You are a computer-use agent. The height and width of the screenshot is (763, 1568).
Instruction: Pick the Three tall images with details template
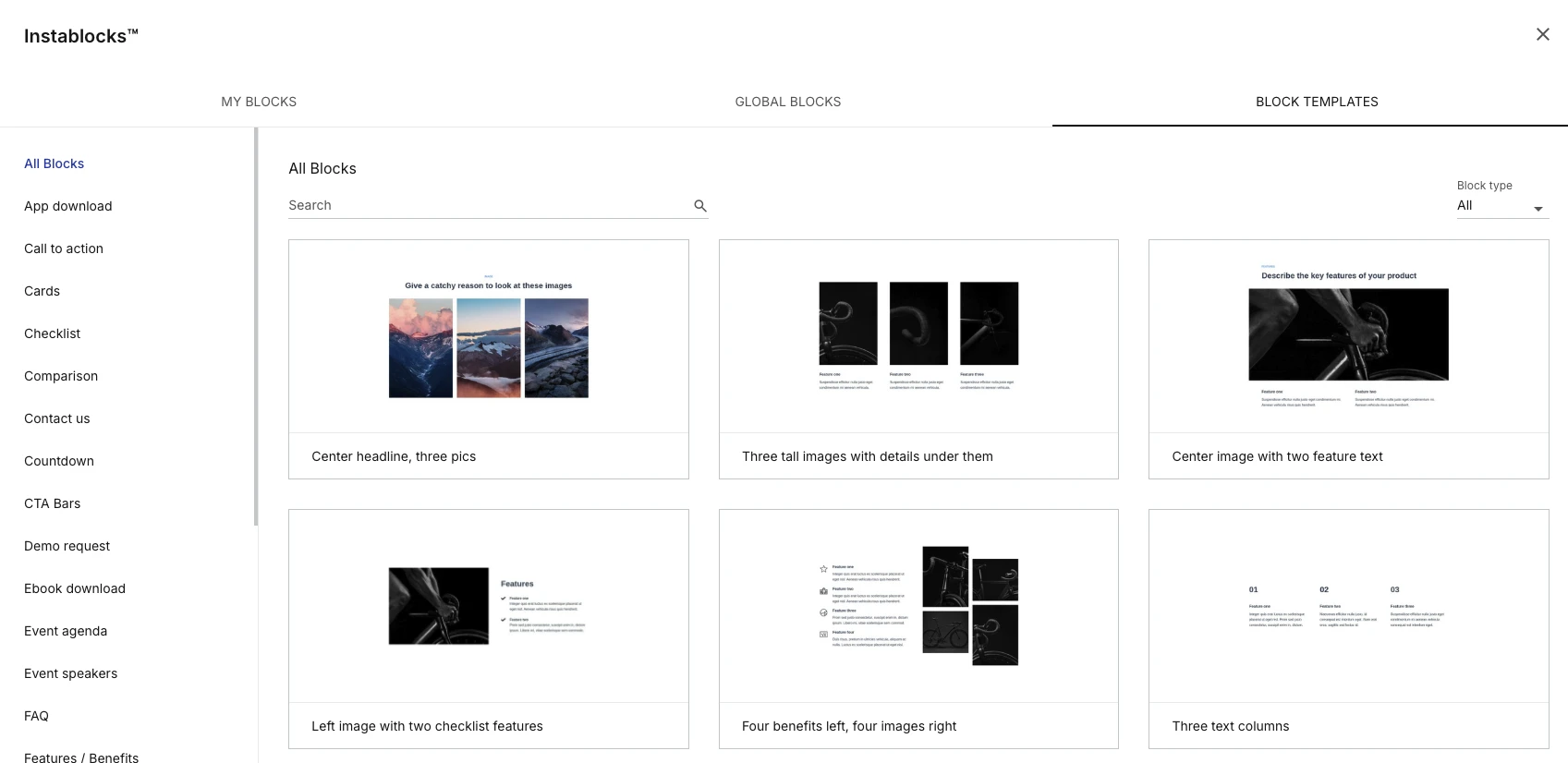click(x=918, y=358)
